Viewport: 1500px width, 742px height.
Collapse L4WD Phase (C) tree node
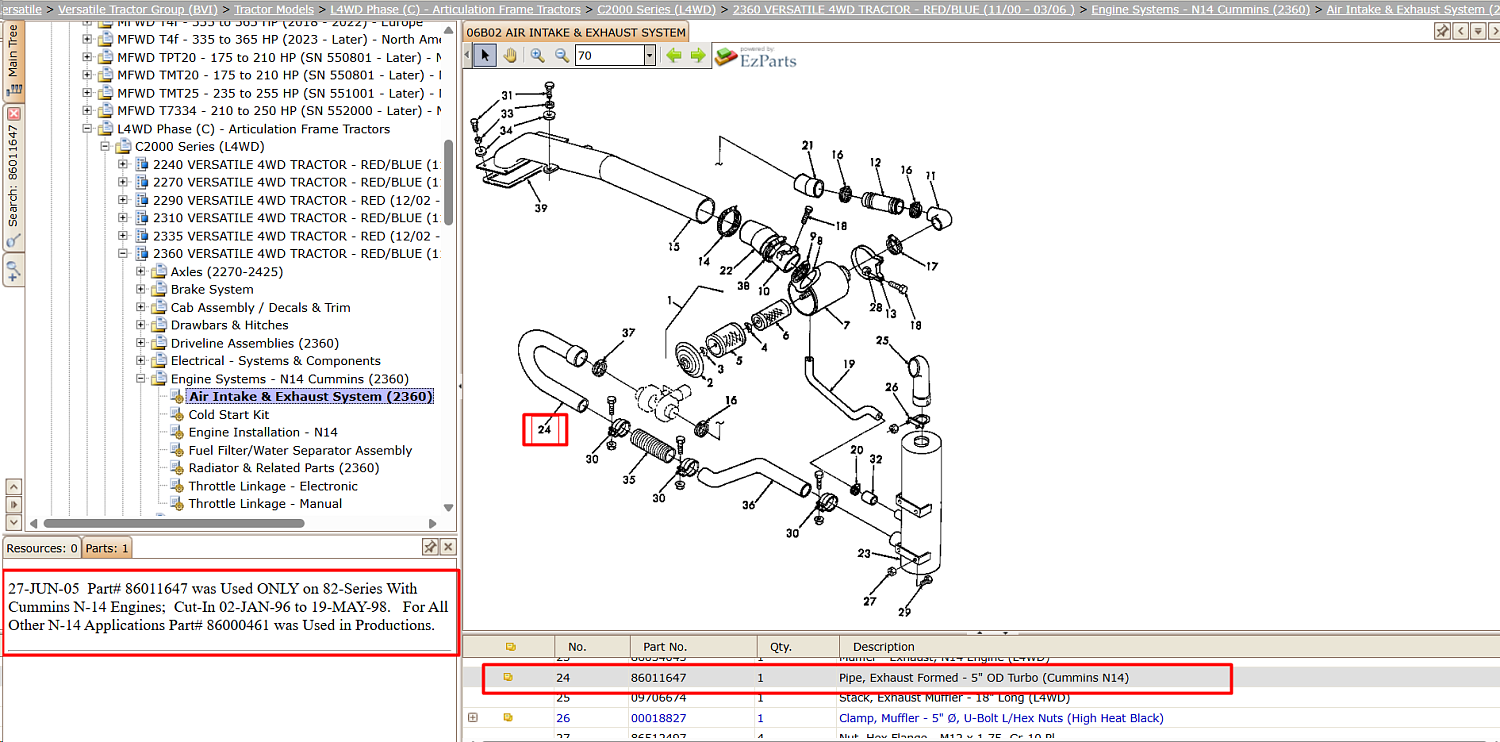coord(87,129)
